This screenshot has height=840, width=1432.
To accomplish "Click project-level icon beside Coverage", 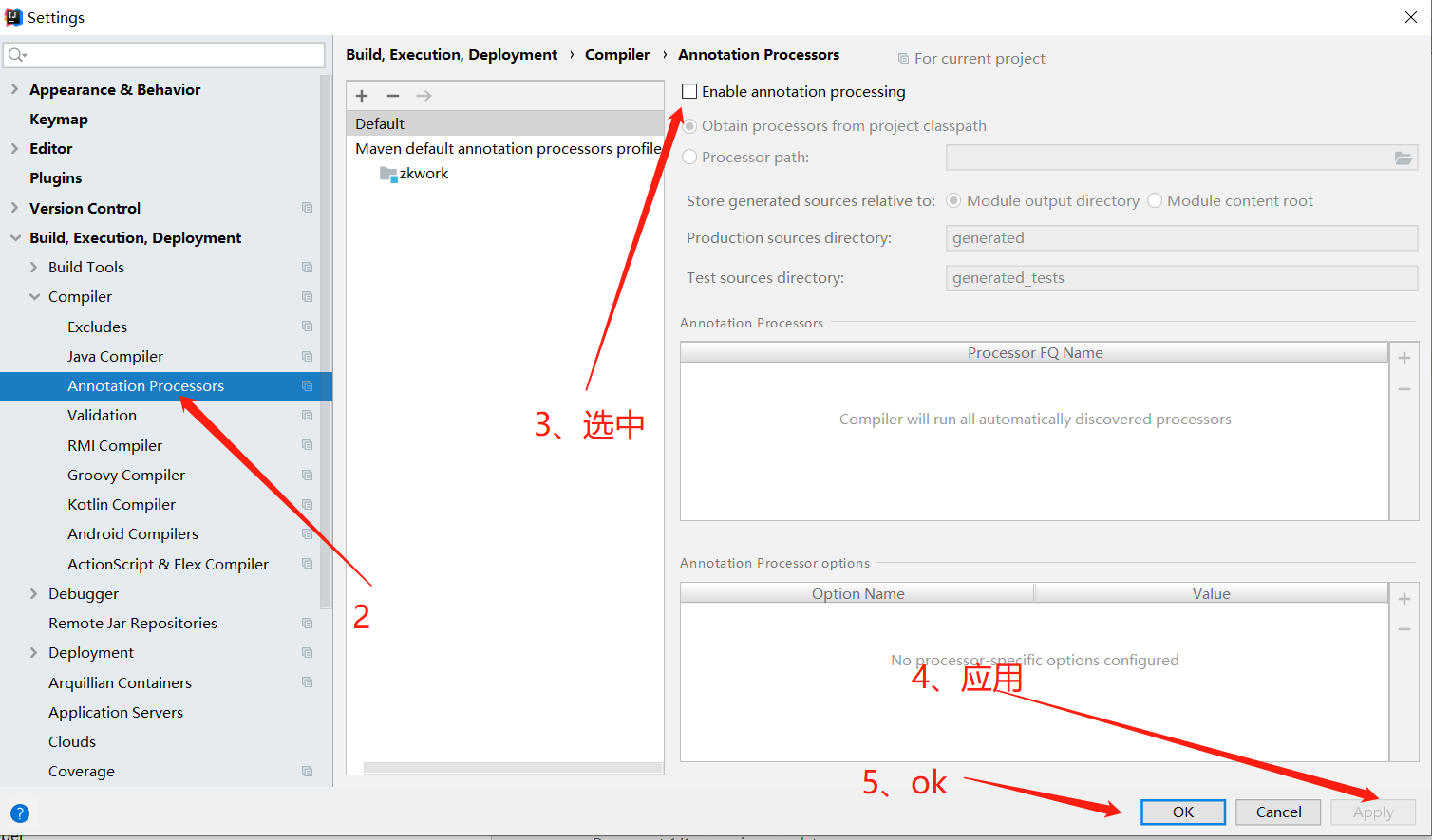I will coord(307,772).
